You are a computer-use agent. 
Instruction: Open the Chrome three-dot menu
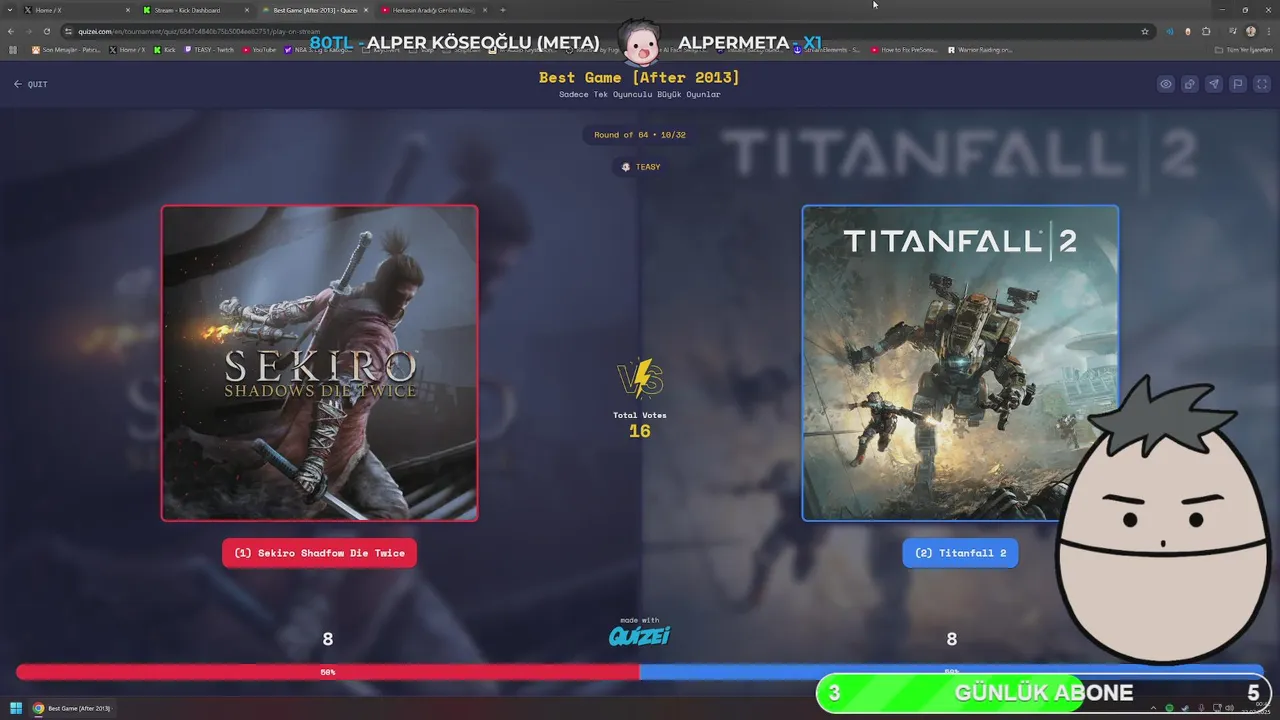tap(1268, 31)
